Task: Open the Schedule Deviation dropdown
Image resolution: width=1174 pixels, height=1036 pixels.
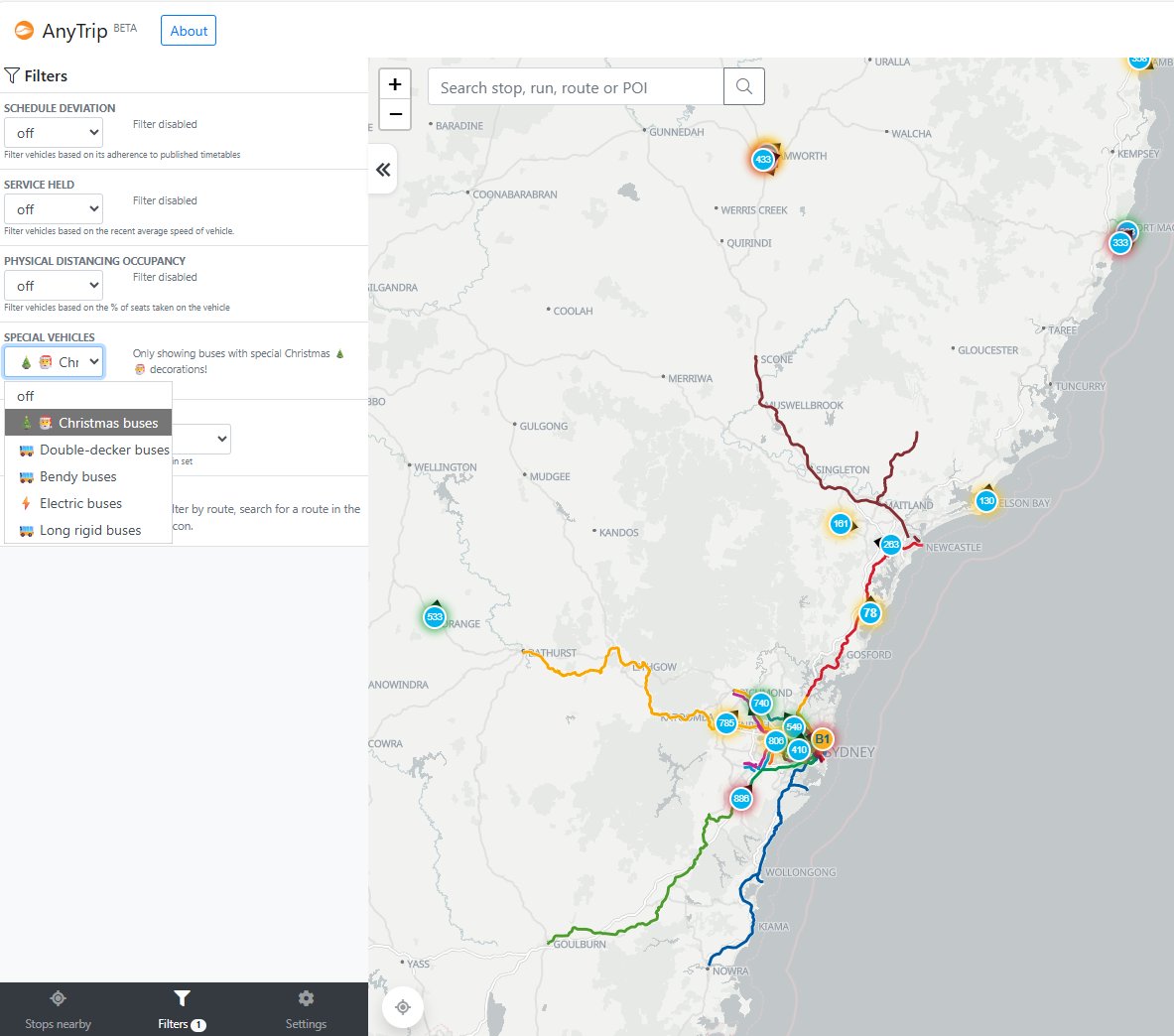Action: coord(54,132)
